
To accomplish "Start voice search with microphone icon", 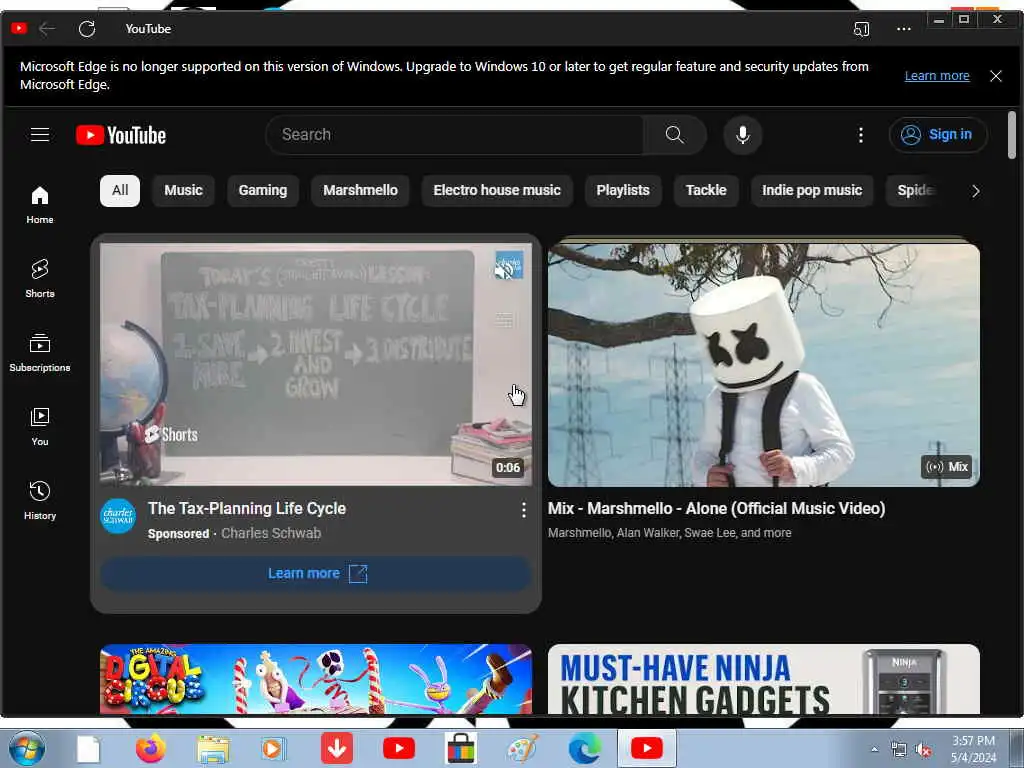I will (x=743, y=135).
